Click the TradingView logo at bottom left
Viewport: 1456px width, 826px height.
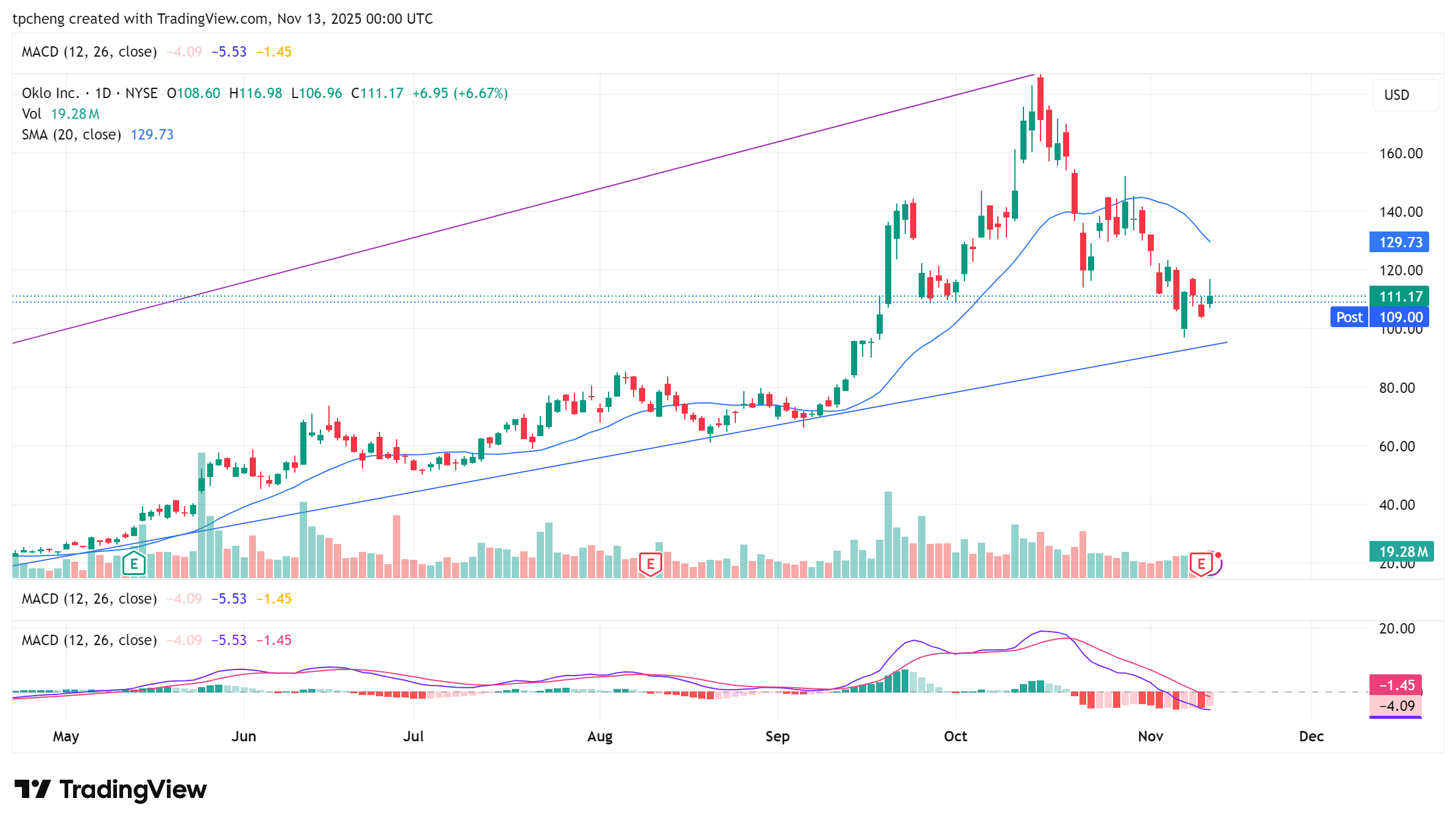tap(111, 789)
